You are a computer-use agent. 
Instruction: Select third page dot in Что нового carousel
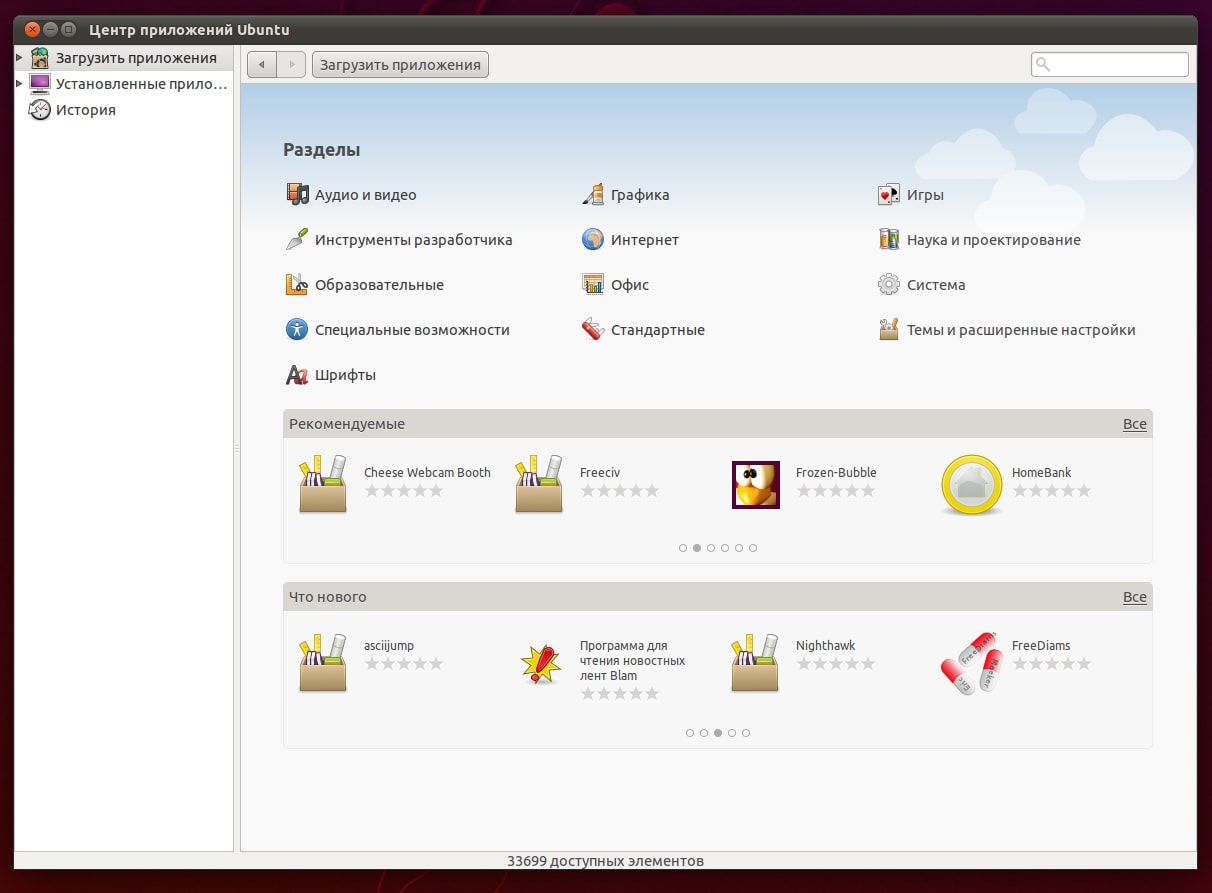pos(718,733)
